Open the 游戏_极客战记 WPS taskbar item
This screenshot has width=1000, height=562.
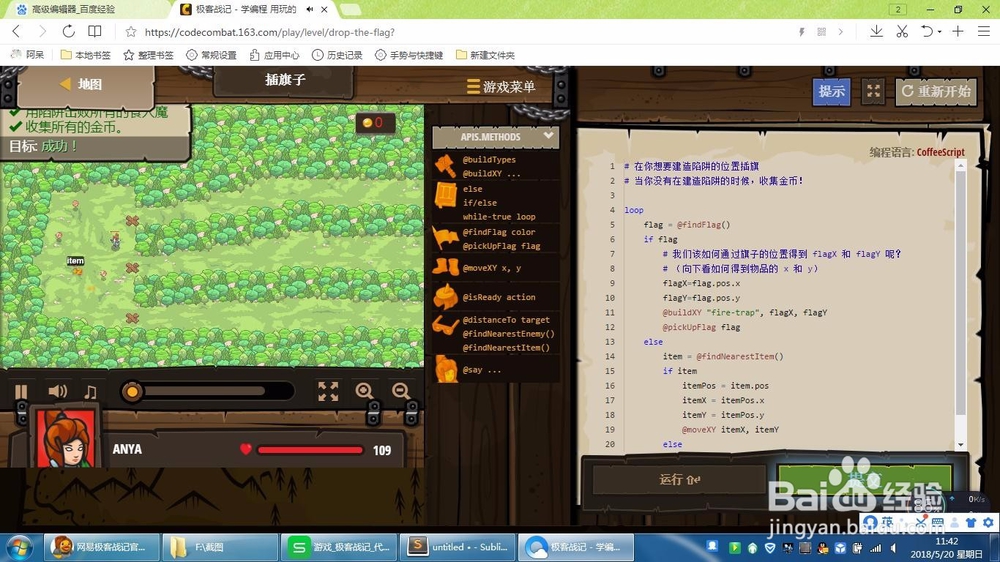click(x=338, y=547)
